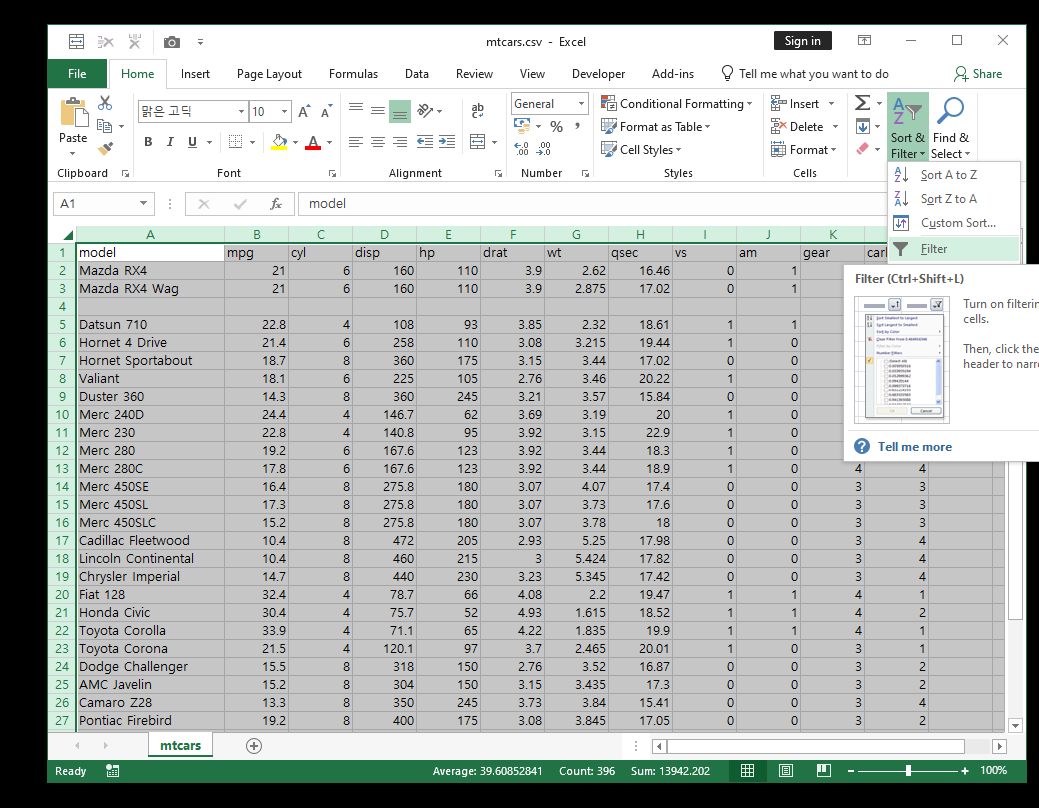This screenshot has height=808, width=1039.
Task: Toggle Bottom Align vertical alignment
Action: point(400,110)
